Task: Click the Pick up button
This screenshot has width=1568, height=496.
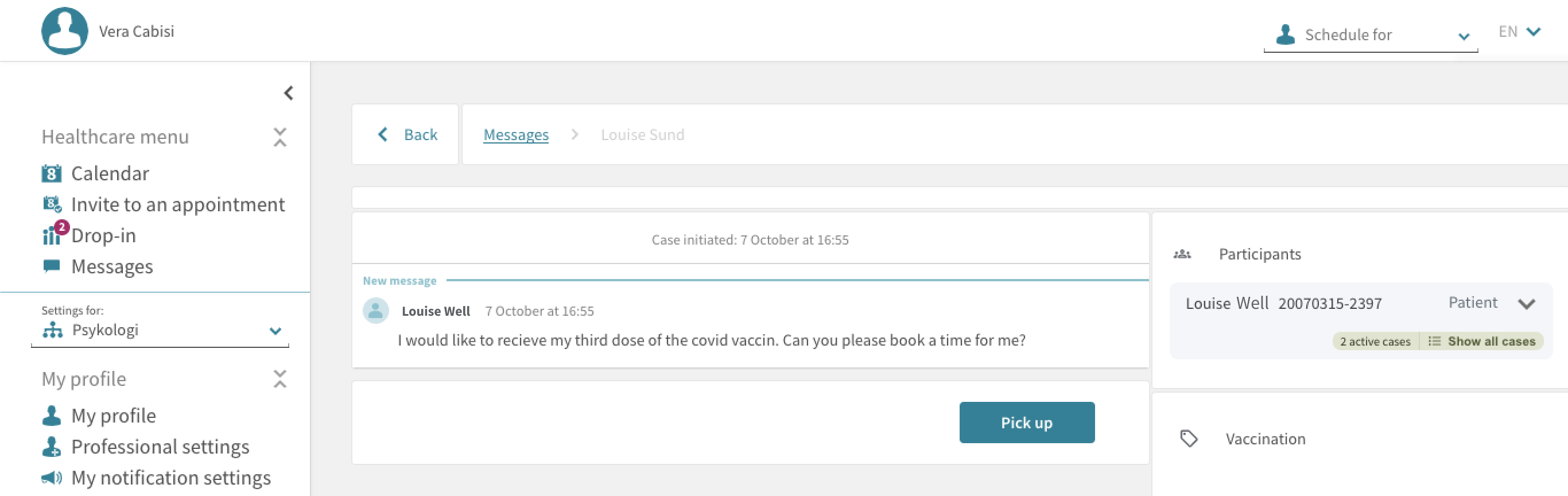Action: 1027,423
